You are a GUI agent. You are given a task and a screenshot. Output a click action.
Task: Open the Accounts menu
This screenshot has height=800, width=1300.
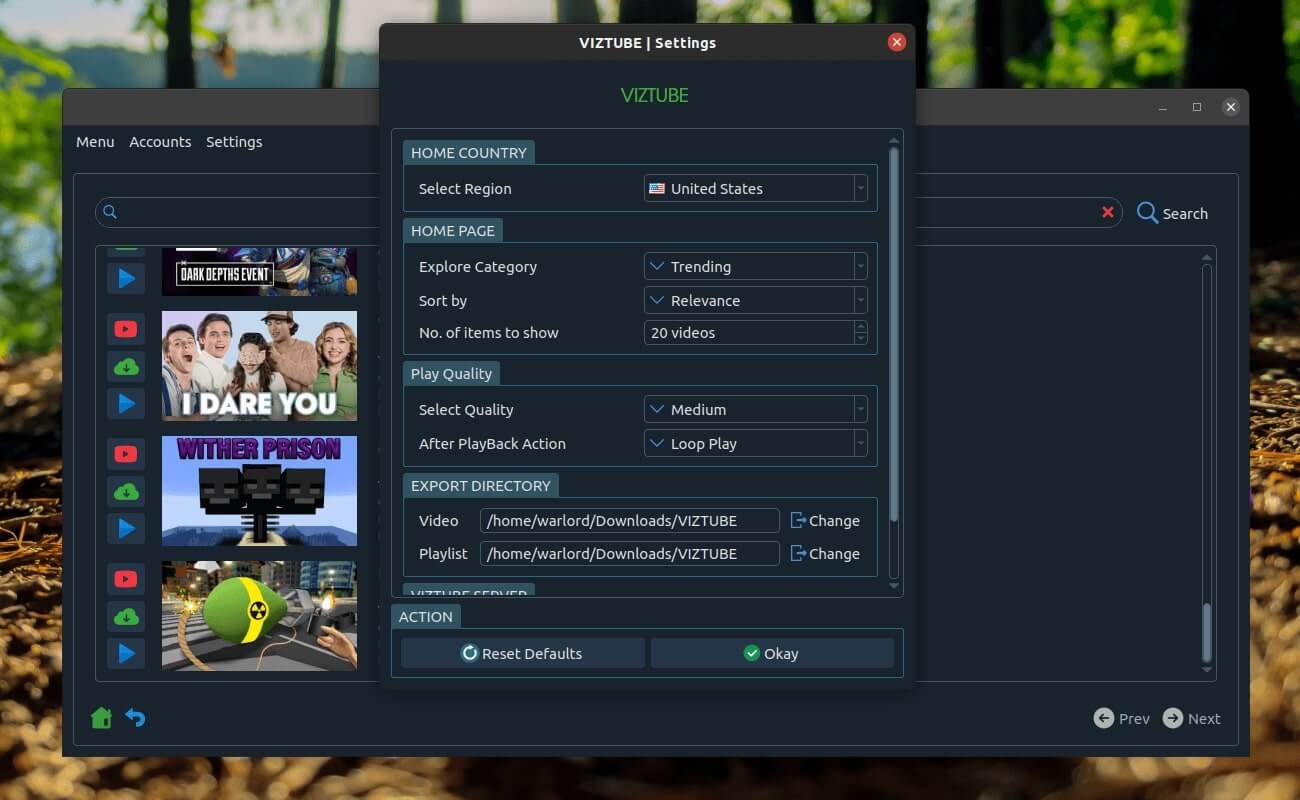[x=160, y=142]
